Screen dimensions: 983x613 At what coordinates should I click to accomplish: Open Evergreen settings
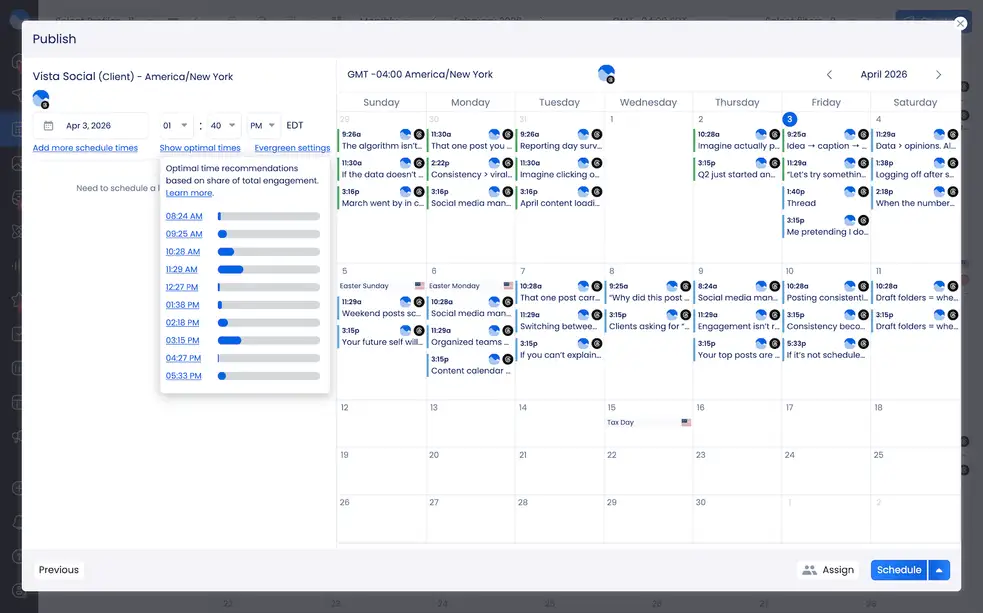[292, 147]
